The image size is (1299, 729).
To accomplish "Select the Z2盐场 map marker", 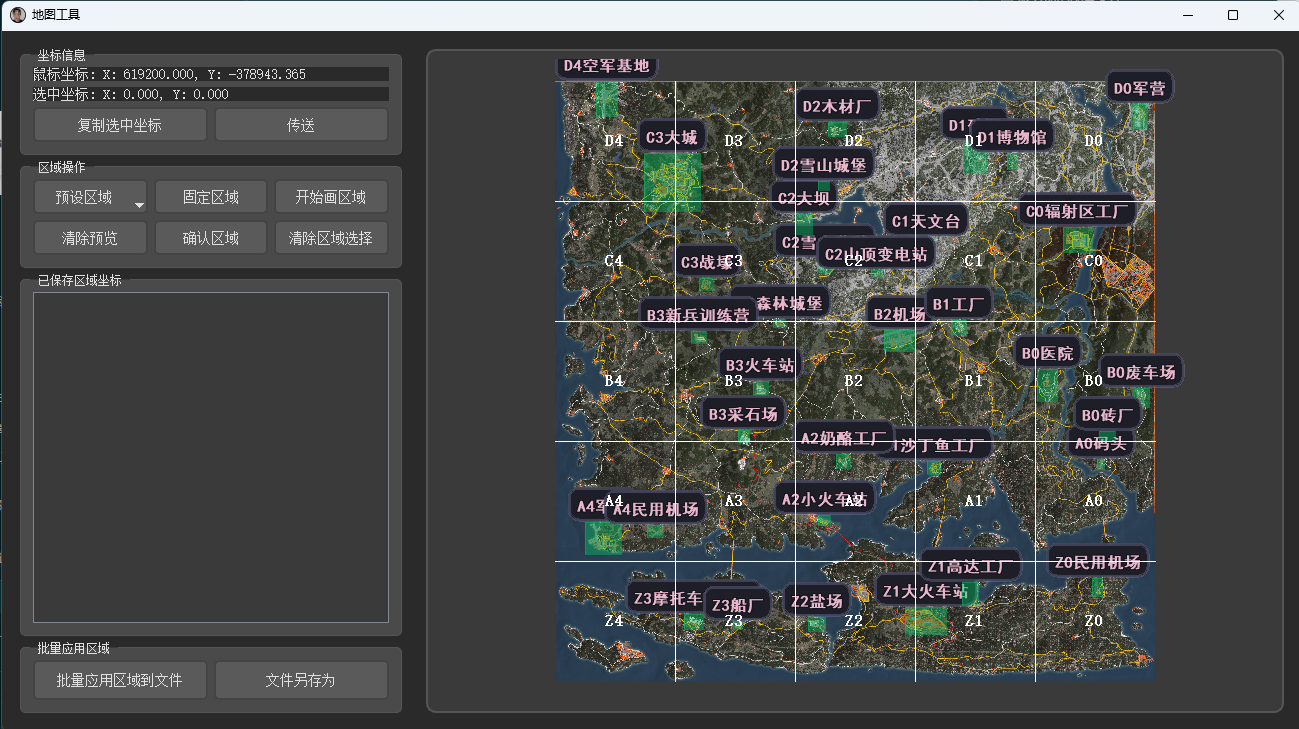I will 816,601.
